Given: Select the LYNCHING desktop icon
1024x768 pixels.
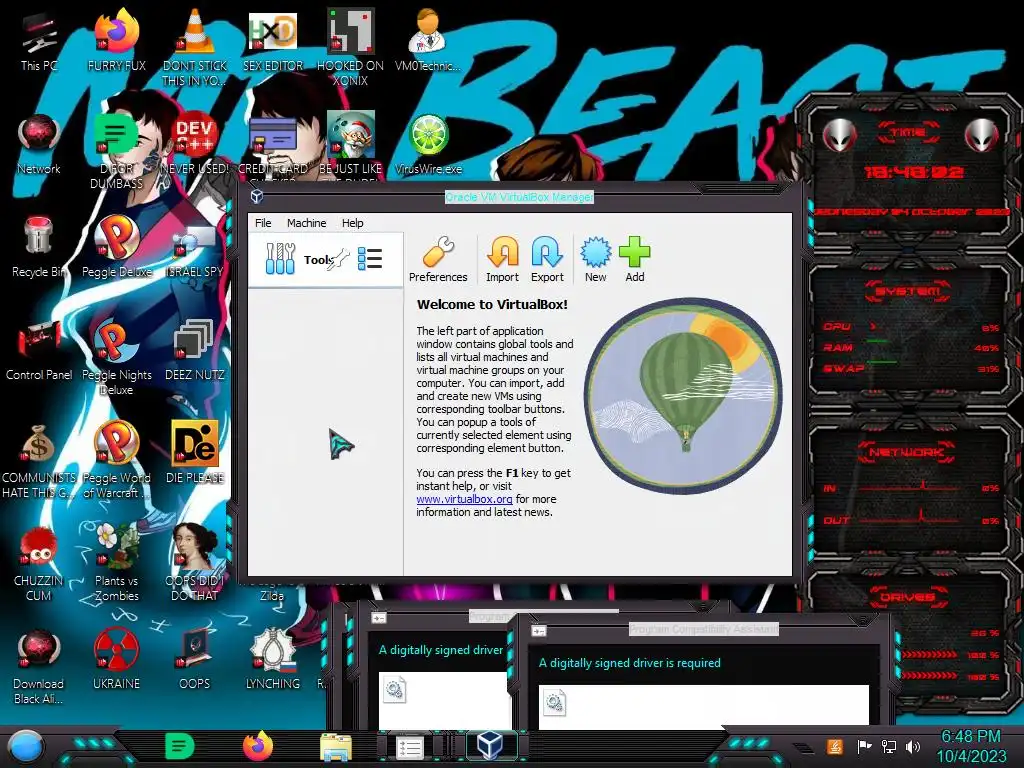Looking at the screenshot, I should coord(273,660).
